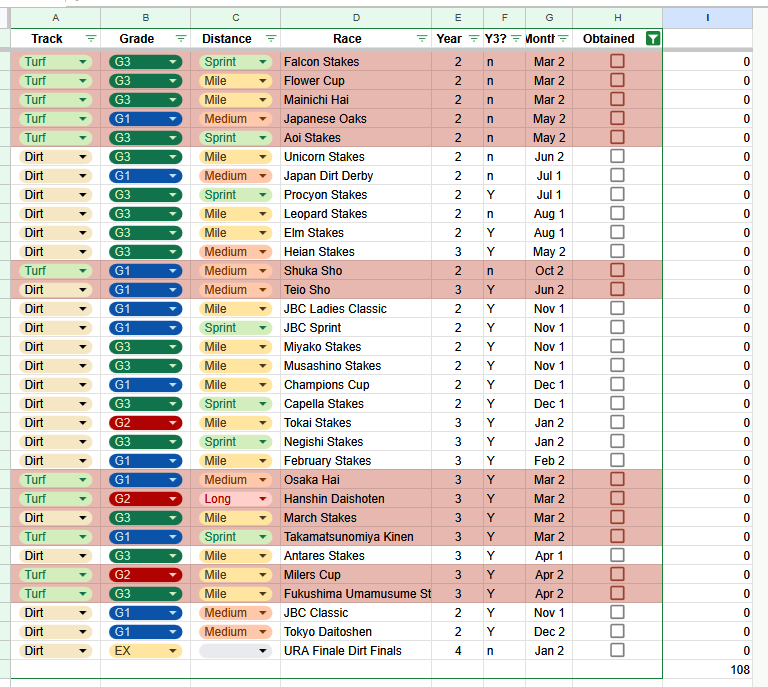
Task: Select the March Stakes cell
Action: (356, 518)
